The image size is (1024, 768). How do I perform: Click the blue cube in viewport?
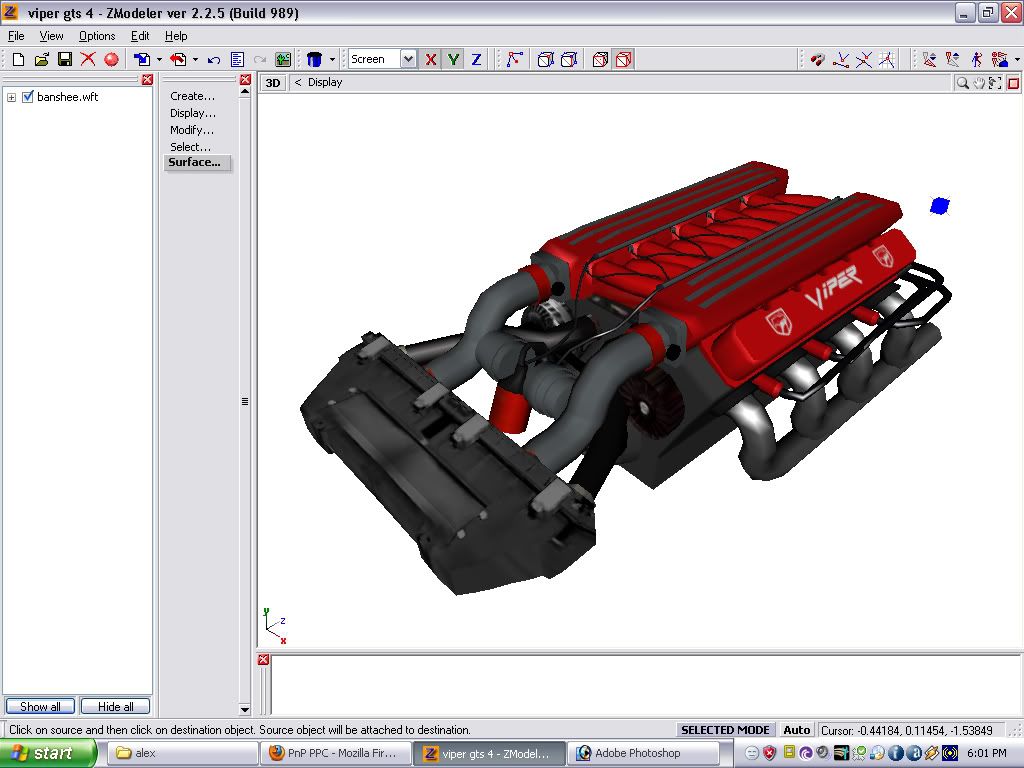pos(939,206)
